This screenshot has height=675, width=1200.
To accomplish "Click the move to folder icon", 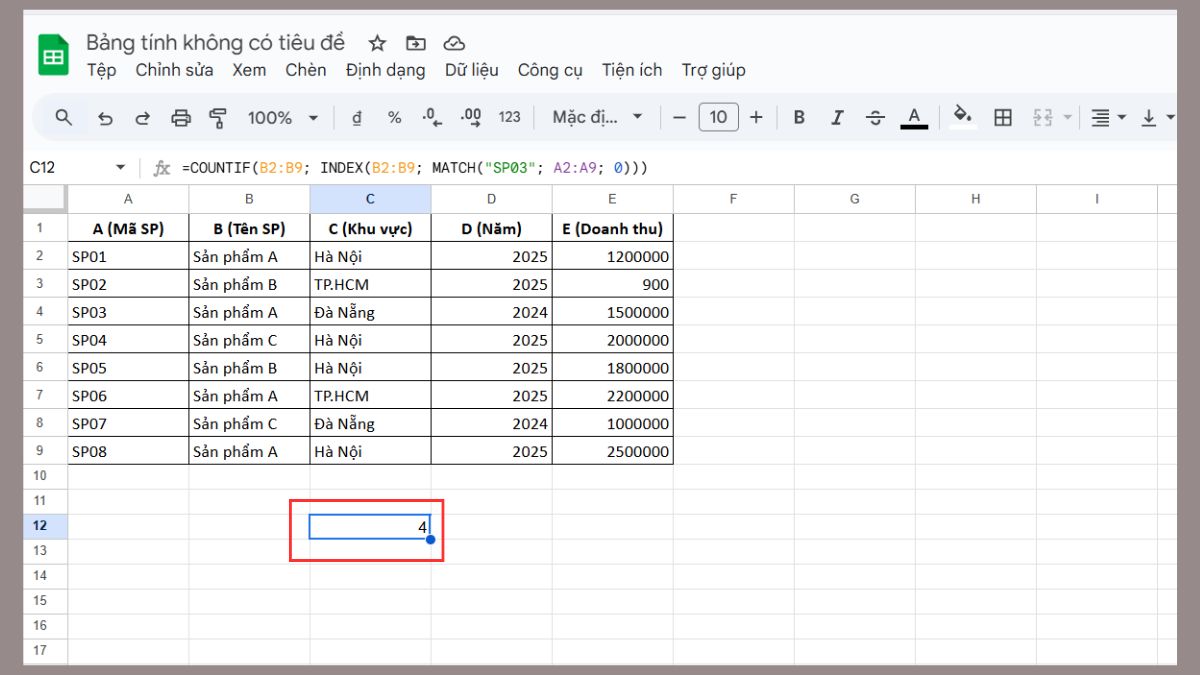I will [x=415, y=43].
